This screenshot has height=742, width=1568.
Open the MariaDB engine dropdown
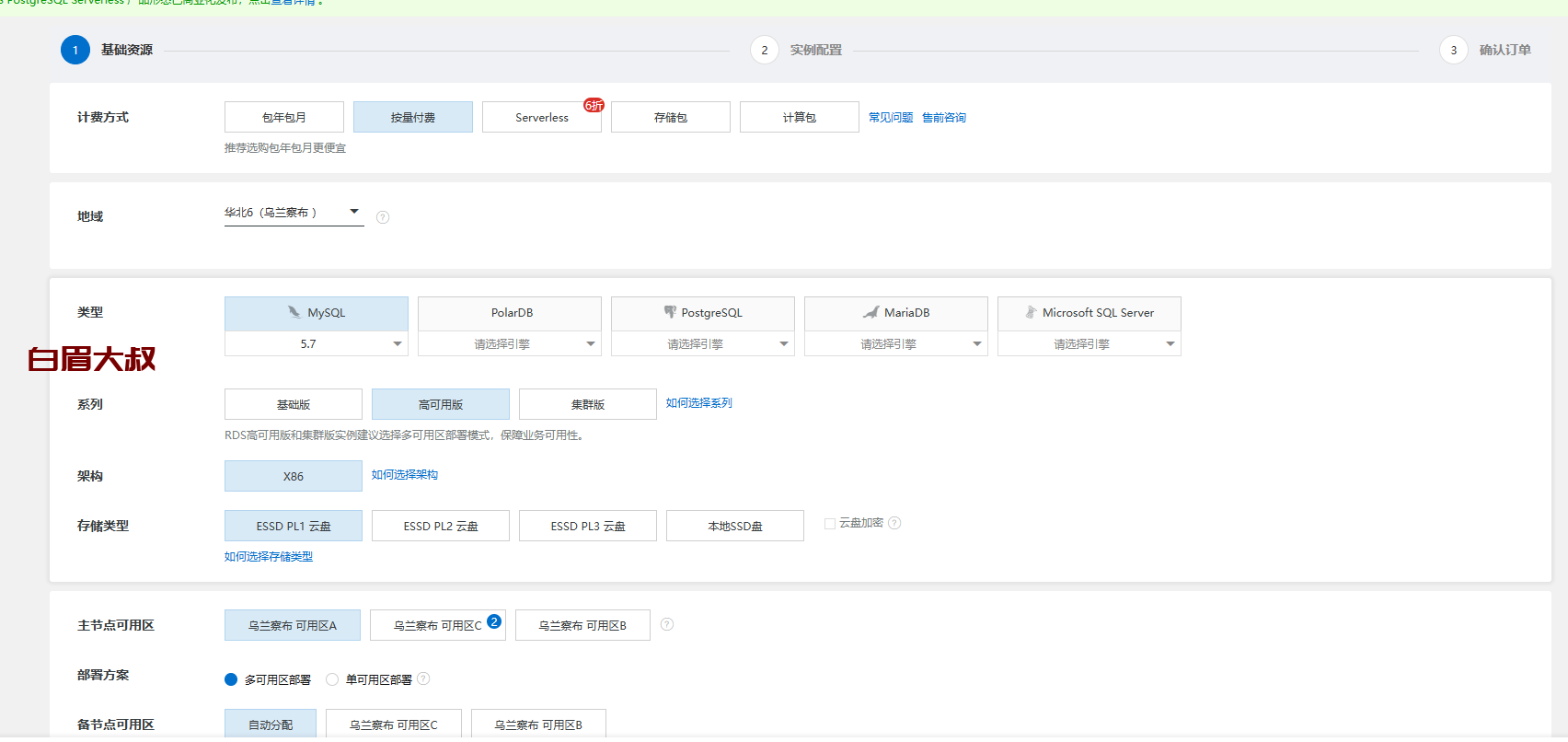pyautogui.click(x=896, y=344)
